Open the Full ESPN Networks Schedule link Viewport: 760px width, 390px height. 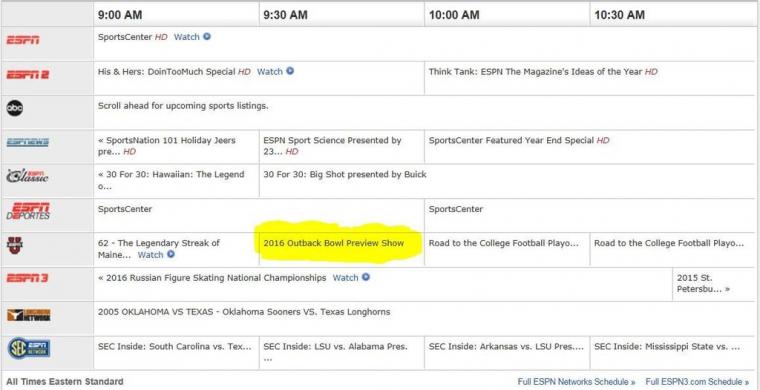576,382
